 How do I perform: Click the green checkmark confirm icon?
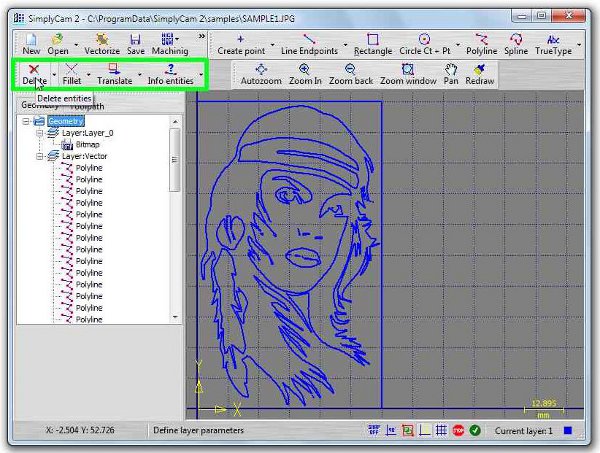(x=475, y=430)
